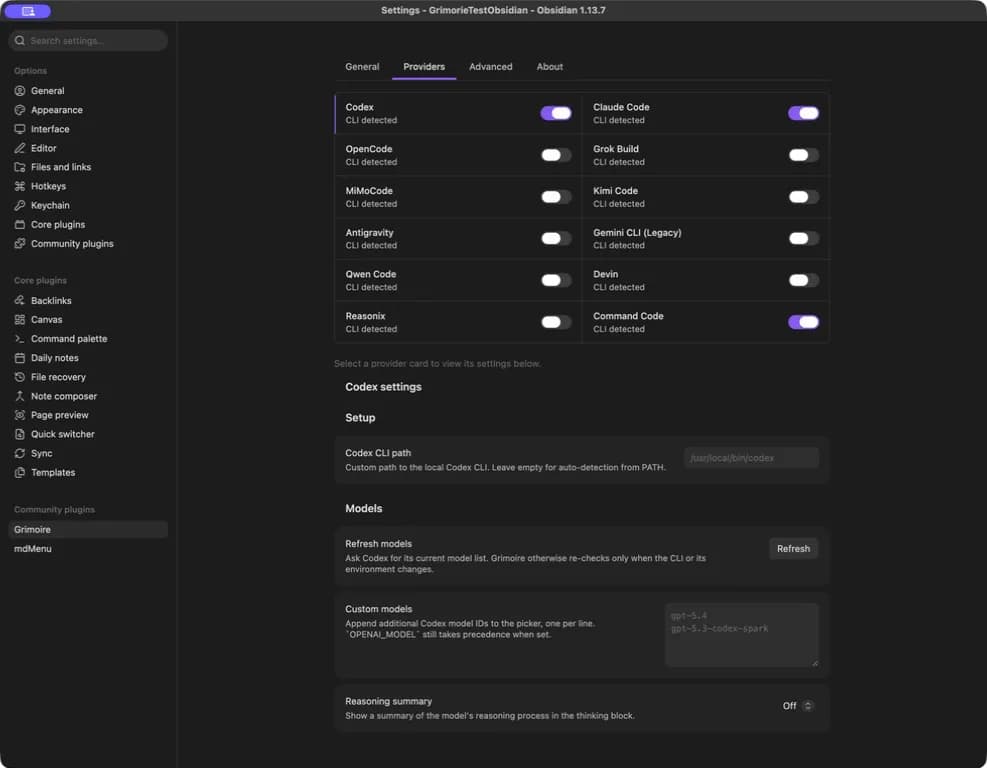
Task: Enable the Gemini CLI (Legacy) toggle
Action: (x=803, y=239)
